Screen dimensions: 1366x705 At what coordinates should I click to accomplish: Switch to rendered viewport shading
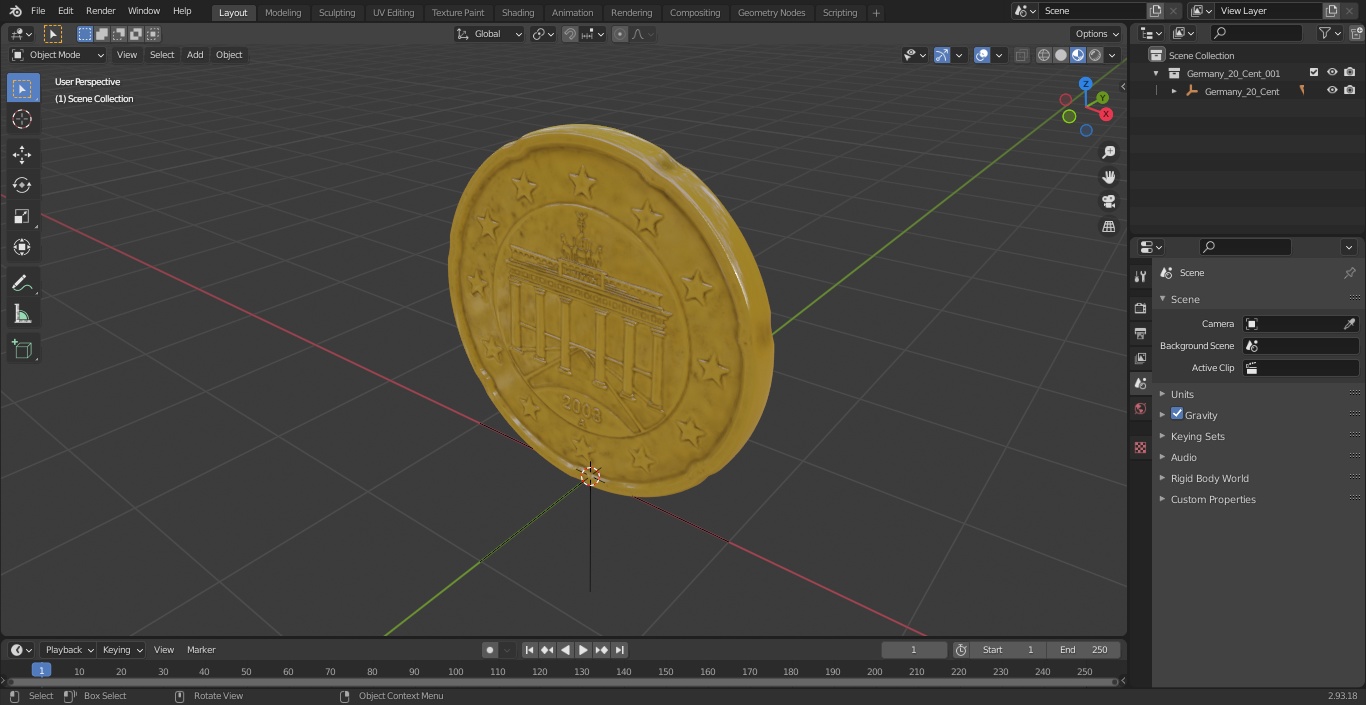1095,55
